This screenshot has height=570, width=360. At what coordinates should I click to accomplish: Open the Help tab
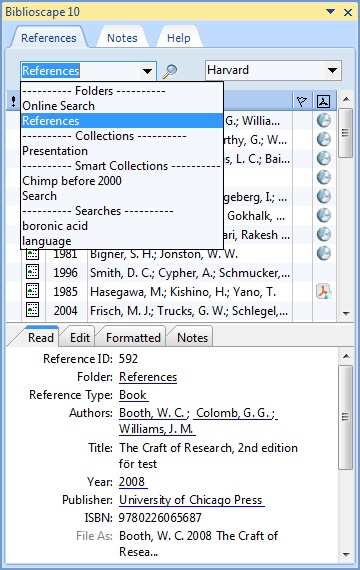point(179,38)
